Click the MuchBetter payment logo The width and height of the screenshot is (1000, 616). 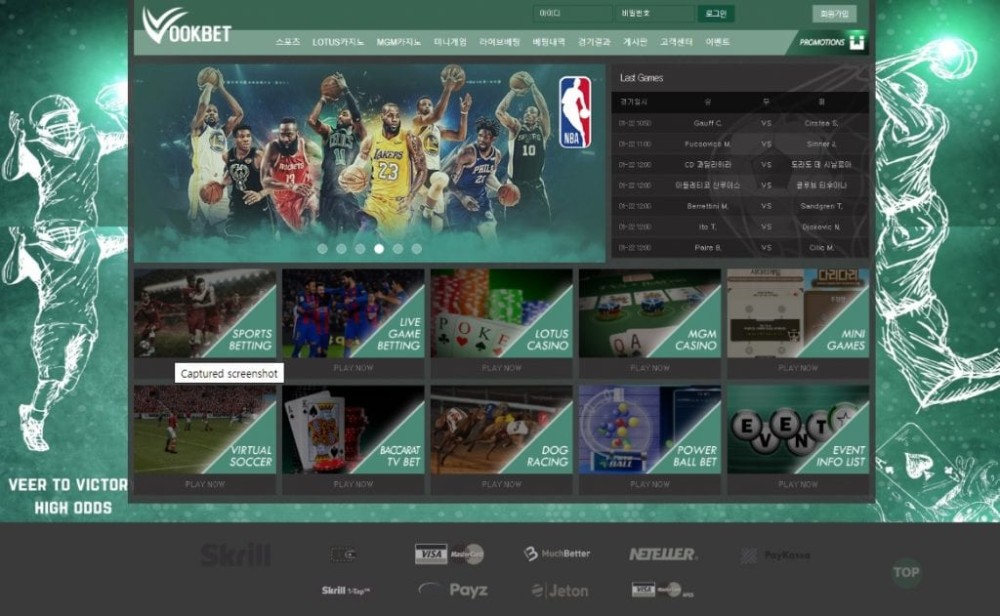tap(556, 554)
